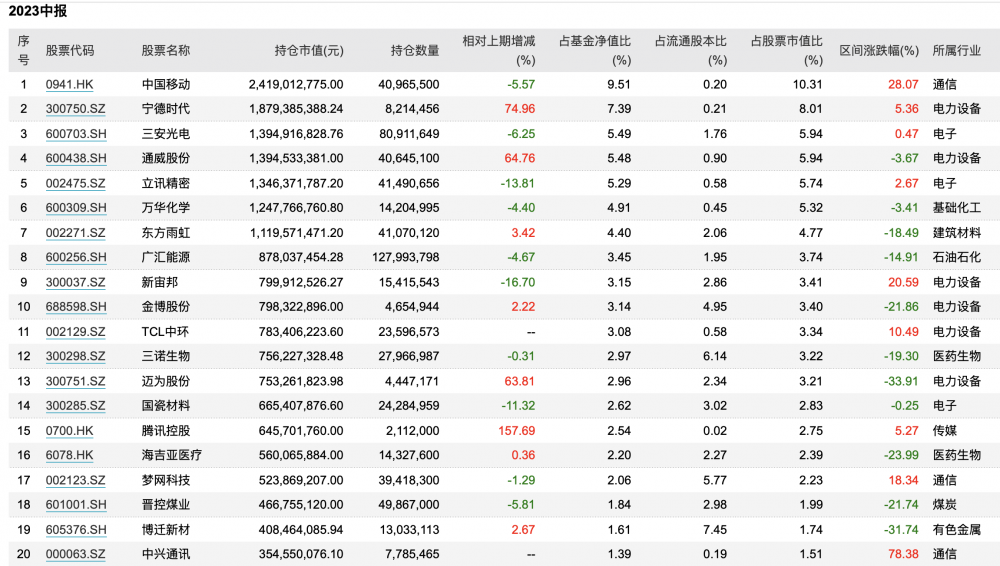Open stock code link 600256.SH
The height and width of the screenshot is (566, 1000).
(x=76, y=257)
